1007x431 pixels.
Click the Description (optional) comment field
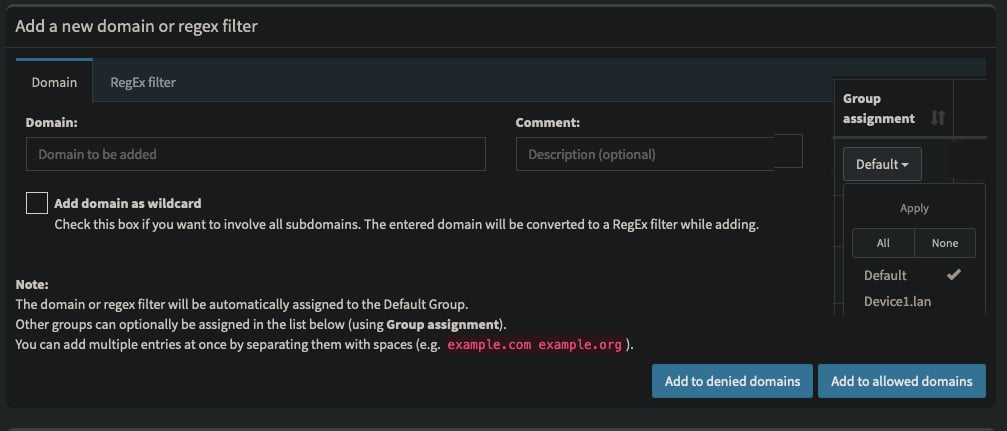point(659,154)
